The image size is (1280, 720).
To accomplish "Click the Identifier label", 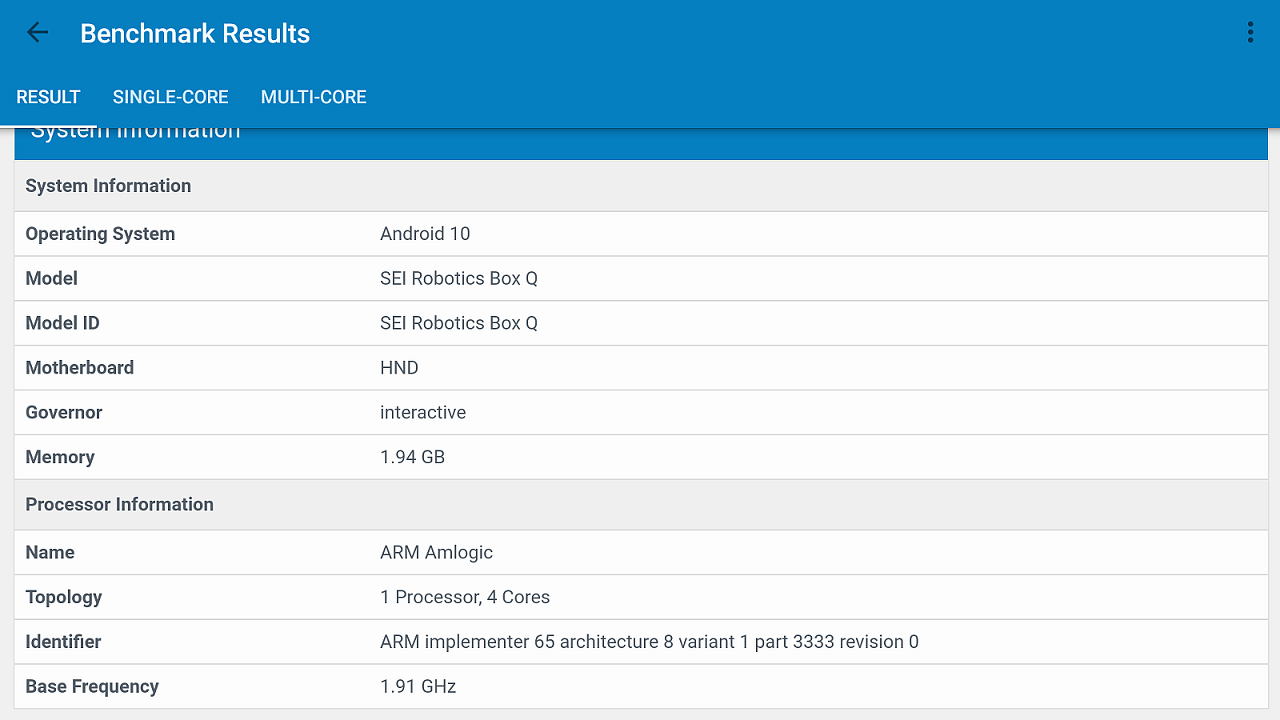I will coord(63,642).
